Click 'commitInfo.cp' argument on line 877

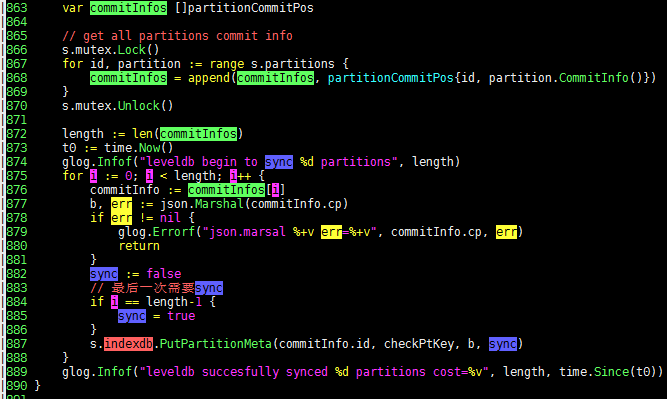pyautogui.click(x=296, y=204)
